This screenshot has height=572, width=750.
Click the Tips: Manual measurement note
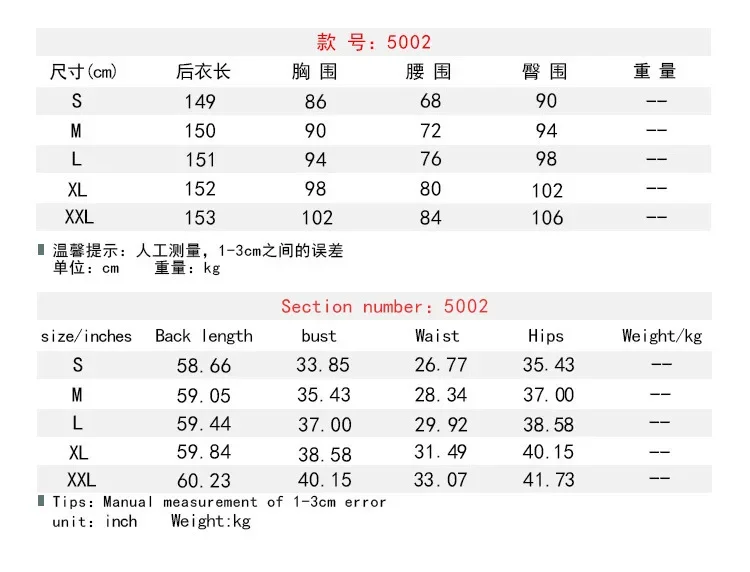pyautogui.click(x=219, y=502)
